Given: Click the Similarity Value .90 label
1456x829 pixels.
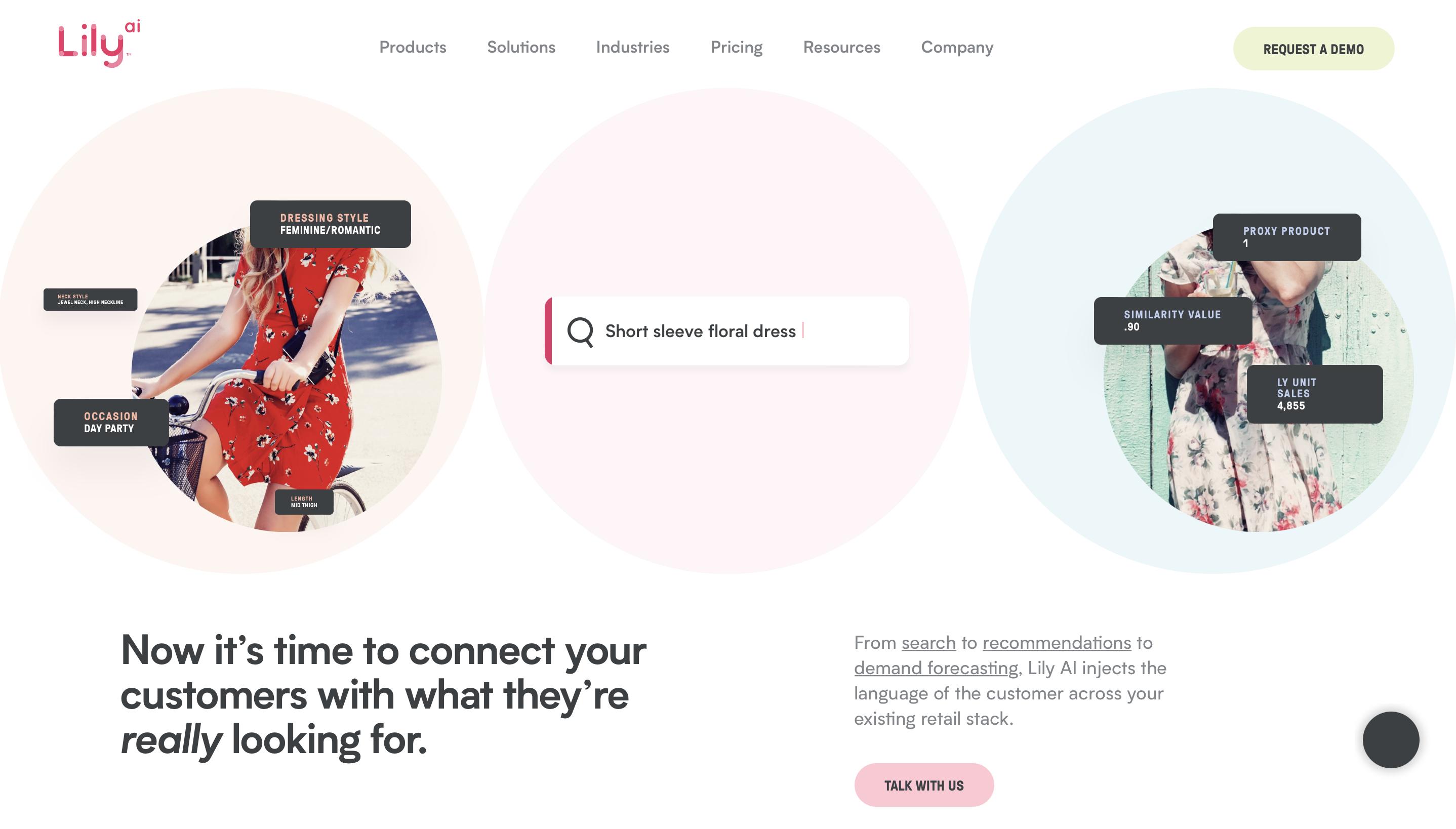Looking at the screenshot, I should (x=1172, y=320).
